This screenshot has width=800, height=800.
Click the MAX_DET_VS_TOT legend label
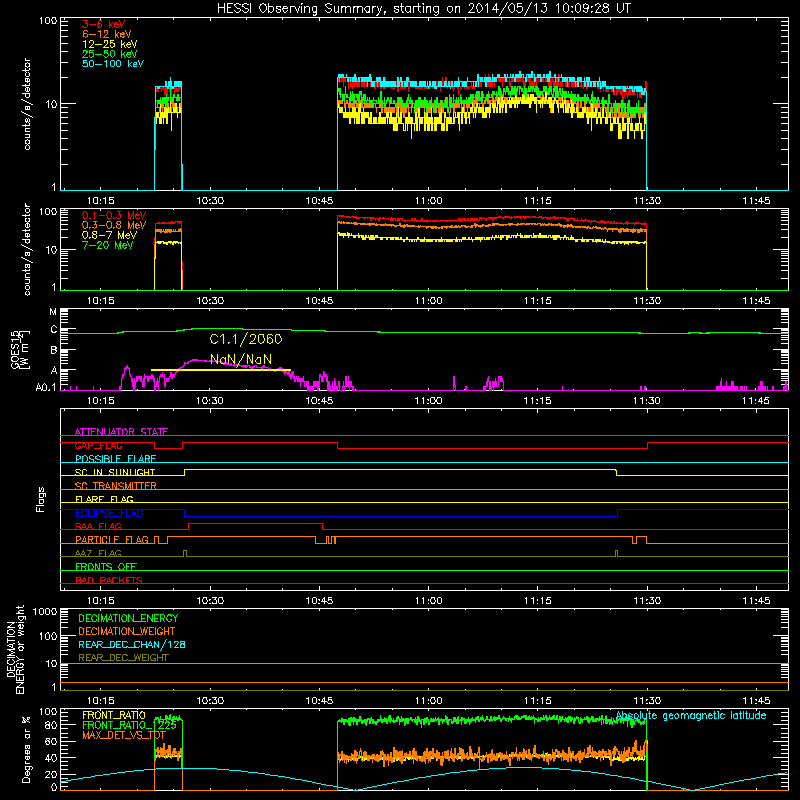[123, 735]
